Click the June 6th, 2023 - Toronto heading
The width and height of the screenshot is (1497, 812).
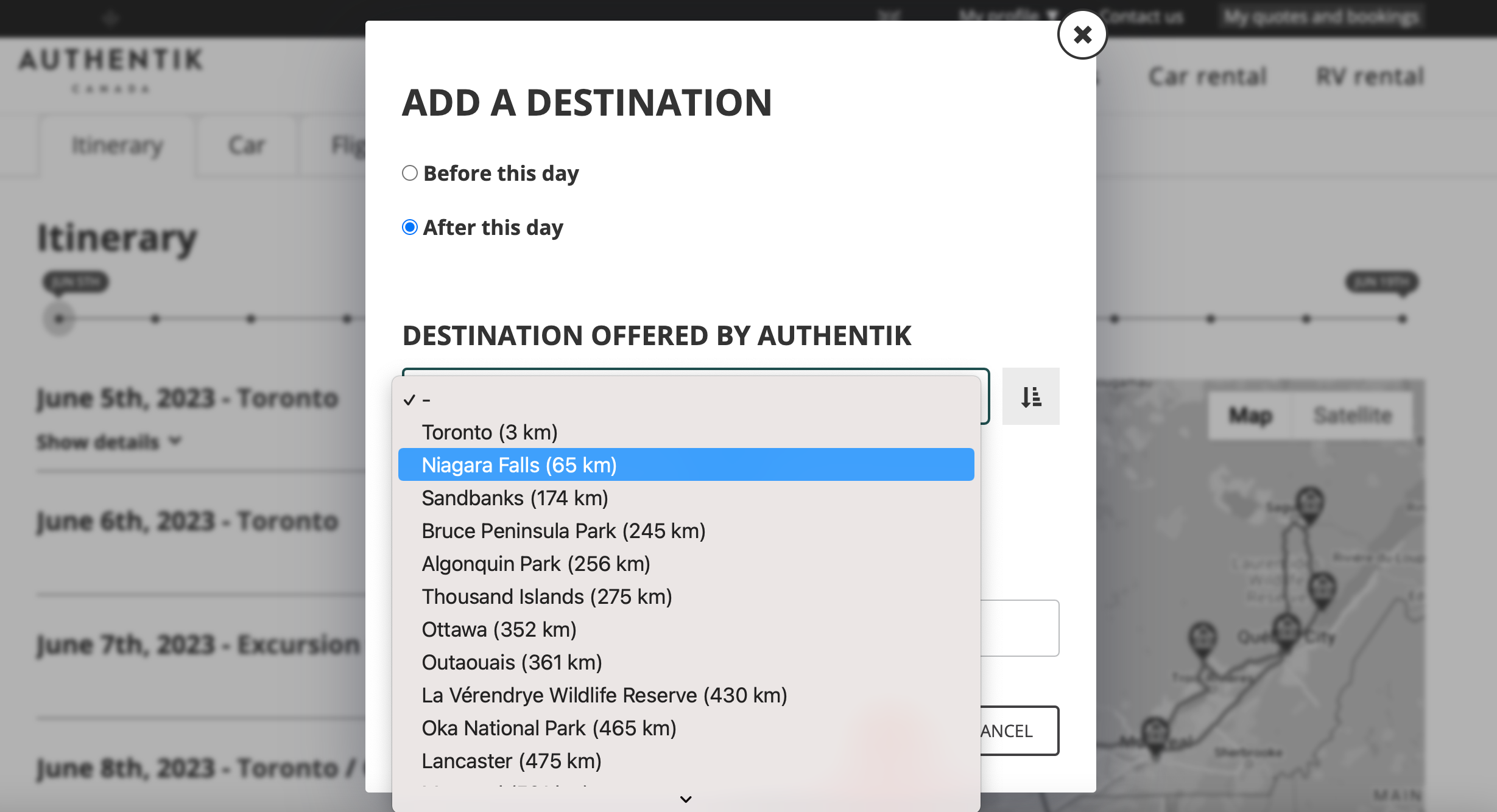click(x=188, y=522)
